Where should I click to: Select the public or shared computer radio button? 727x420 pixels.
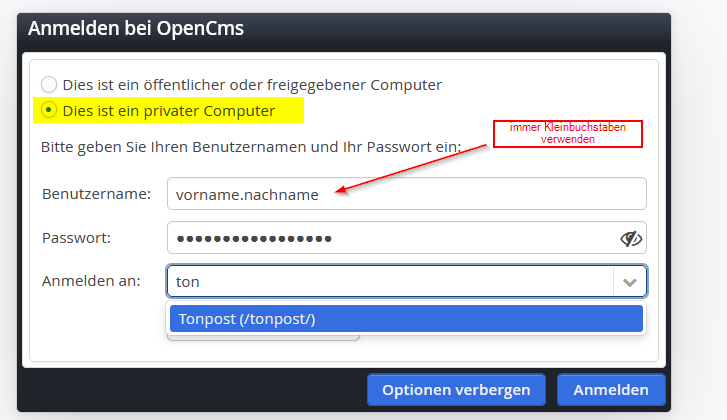point(49,85)
